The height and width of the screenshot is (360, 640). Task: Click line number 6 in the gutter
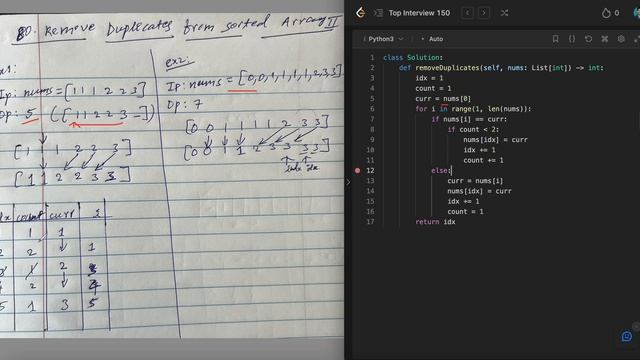[372, 109]
